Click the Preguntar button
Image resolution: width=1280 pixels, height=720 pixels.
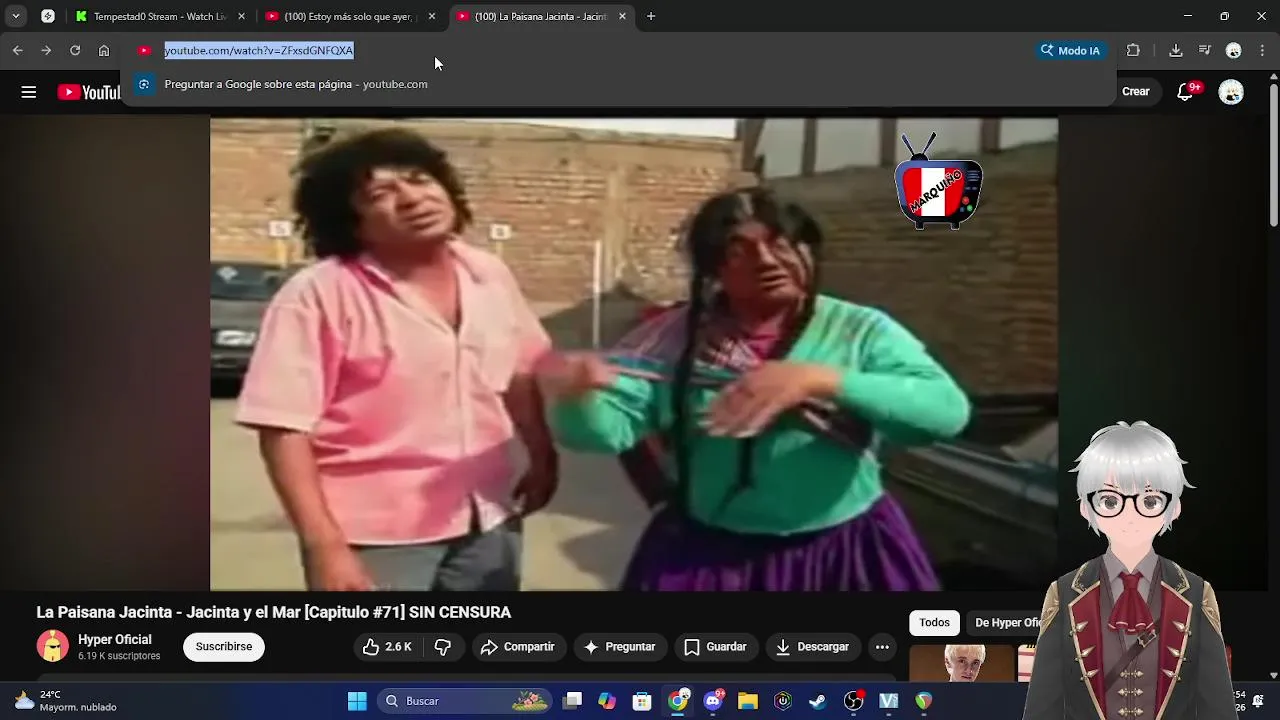(620, 647)
